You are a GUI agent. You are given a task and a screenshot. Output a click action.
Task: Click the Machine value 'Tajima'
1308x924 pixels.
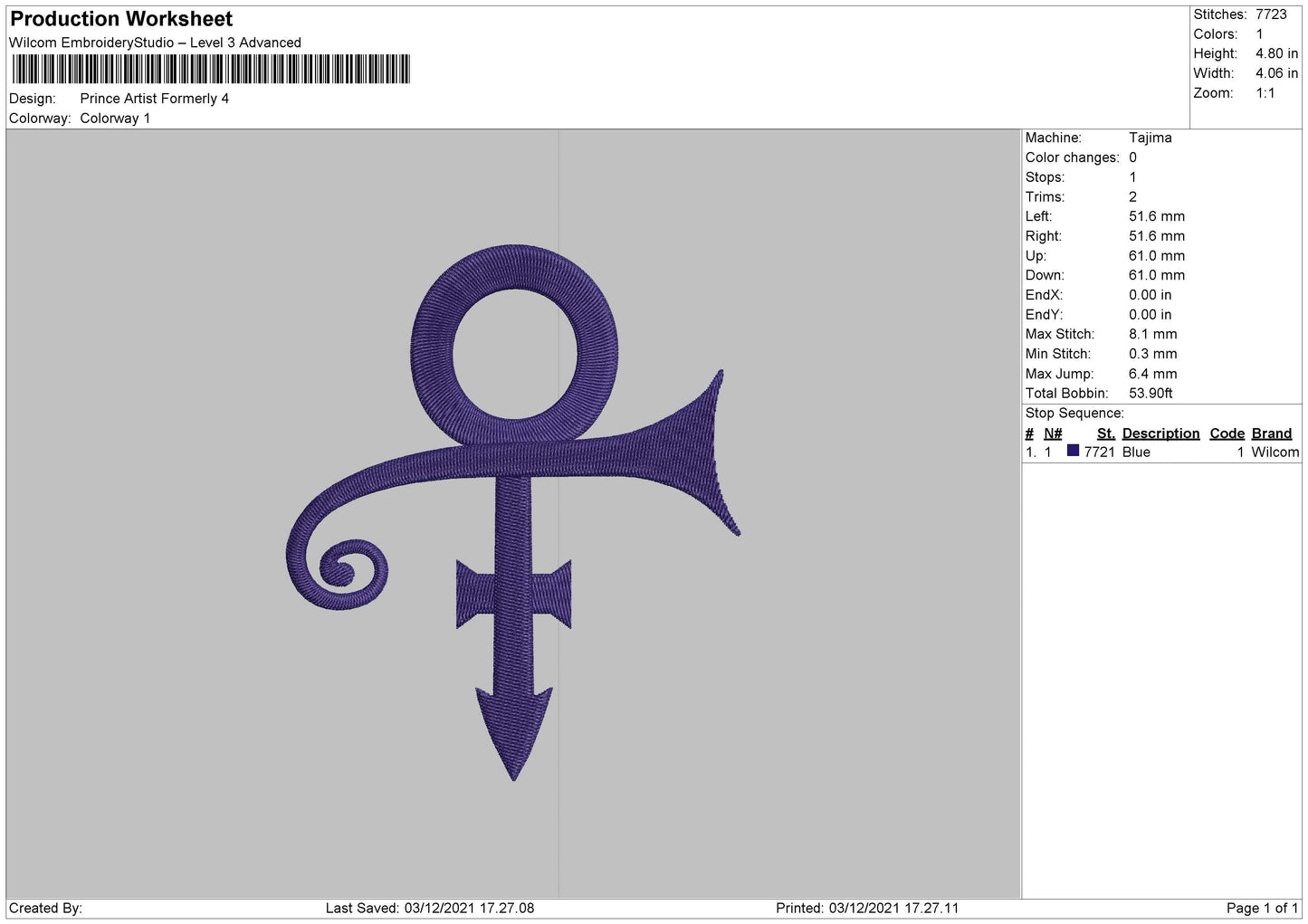1150,138
